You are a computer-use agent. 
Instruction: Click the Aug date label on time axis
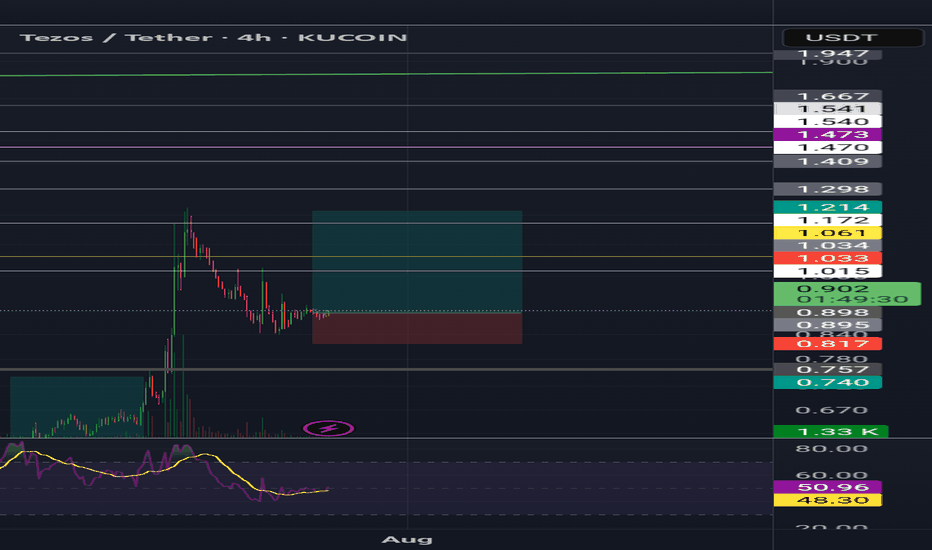407,539
